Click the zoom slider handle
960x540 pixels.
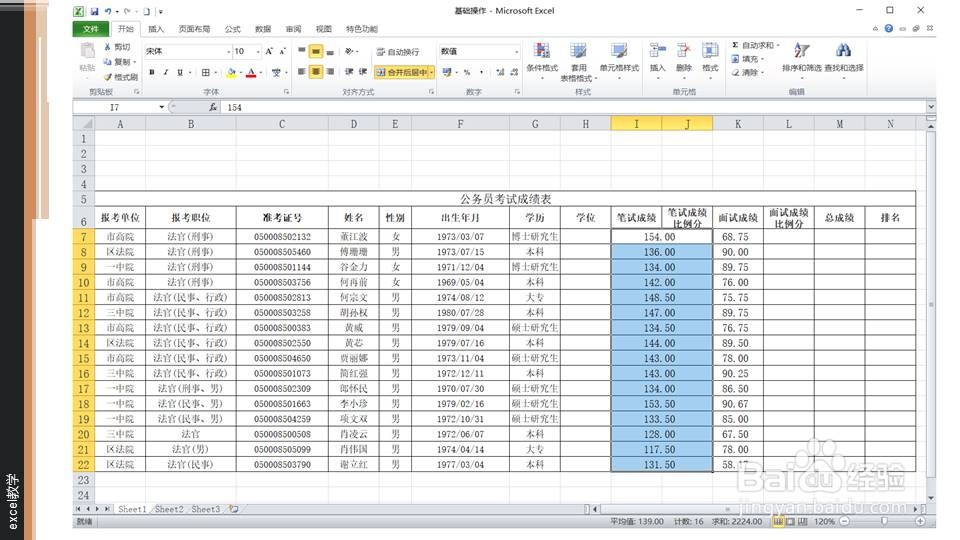(x=884, y=522)
